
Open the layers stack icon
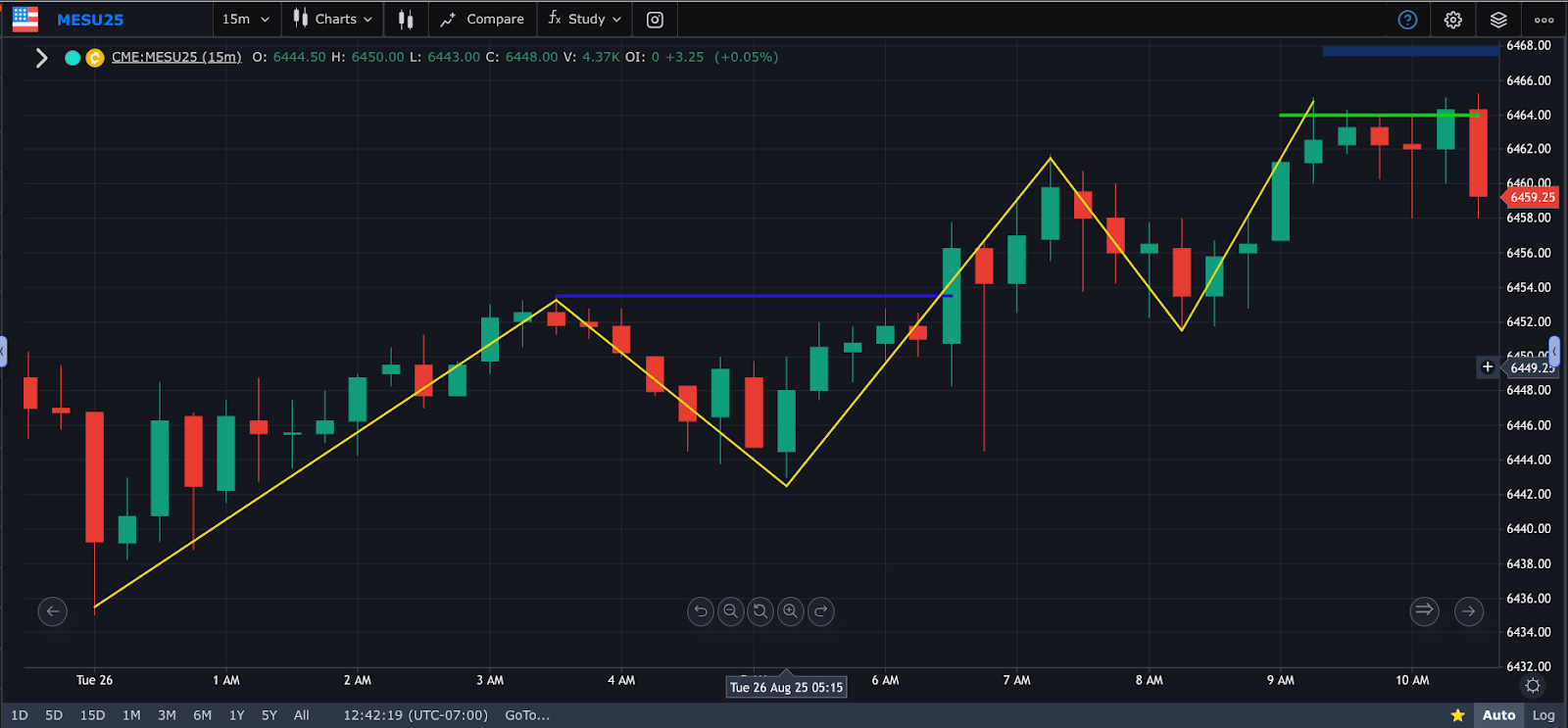click(1498, 20)
